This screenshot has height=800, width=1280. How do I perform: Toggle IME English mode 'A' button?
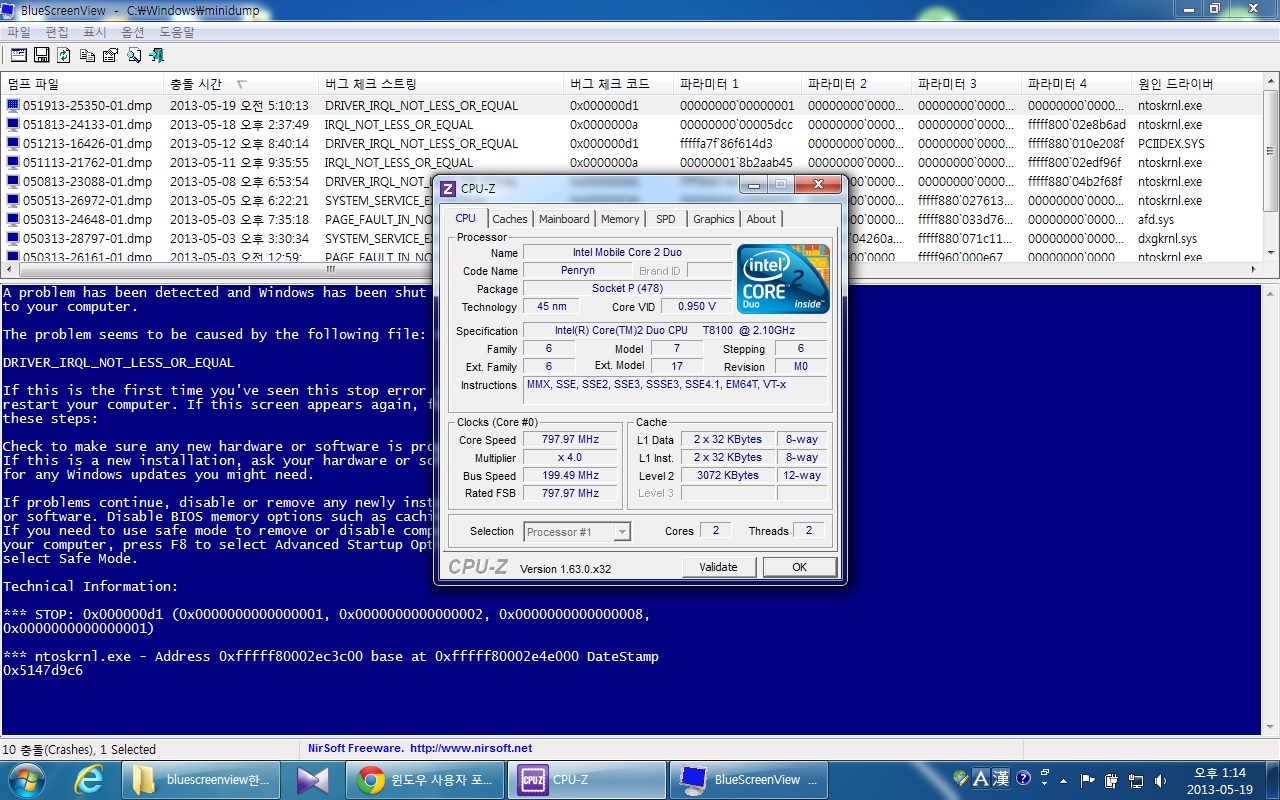point(980,778)
